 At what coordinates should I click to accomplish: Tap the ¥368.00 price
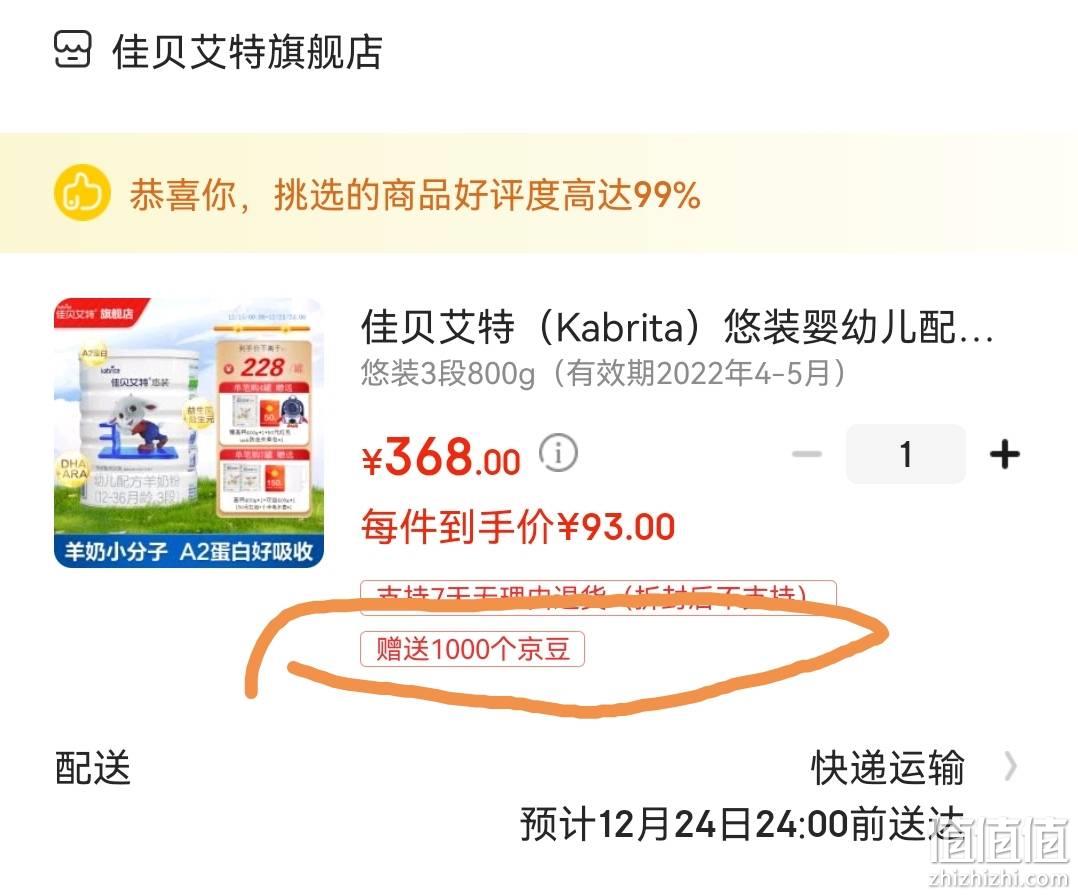441,457
